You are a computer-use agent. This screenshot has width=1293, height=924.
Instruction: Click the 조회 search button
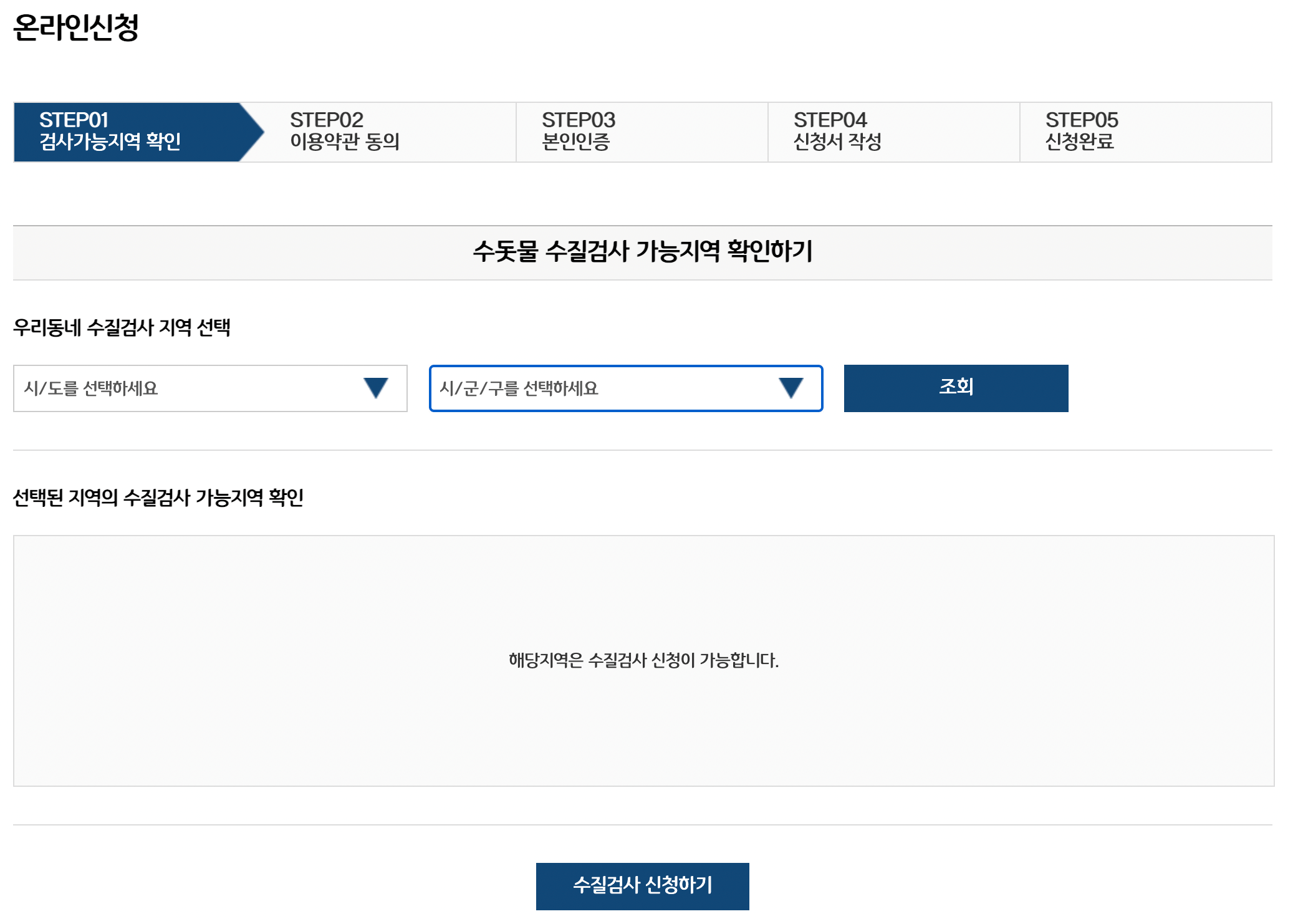click(x=955, y=388)
